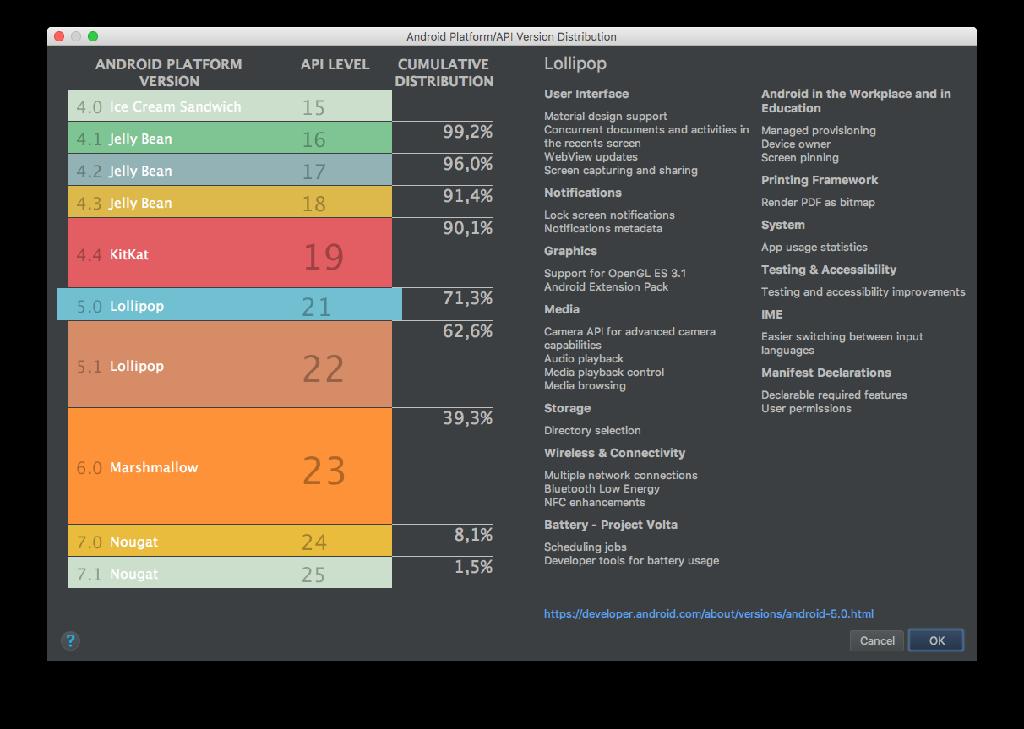
Task: Click the 71,3% cumulative distribution value
Action: click(468, 299)
